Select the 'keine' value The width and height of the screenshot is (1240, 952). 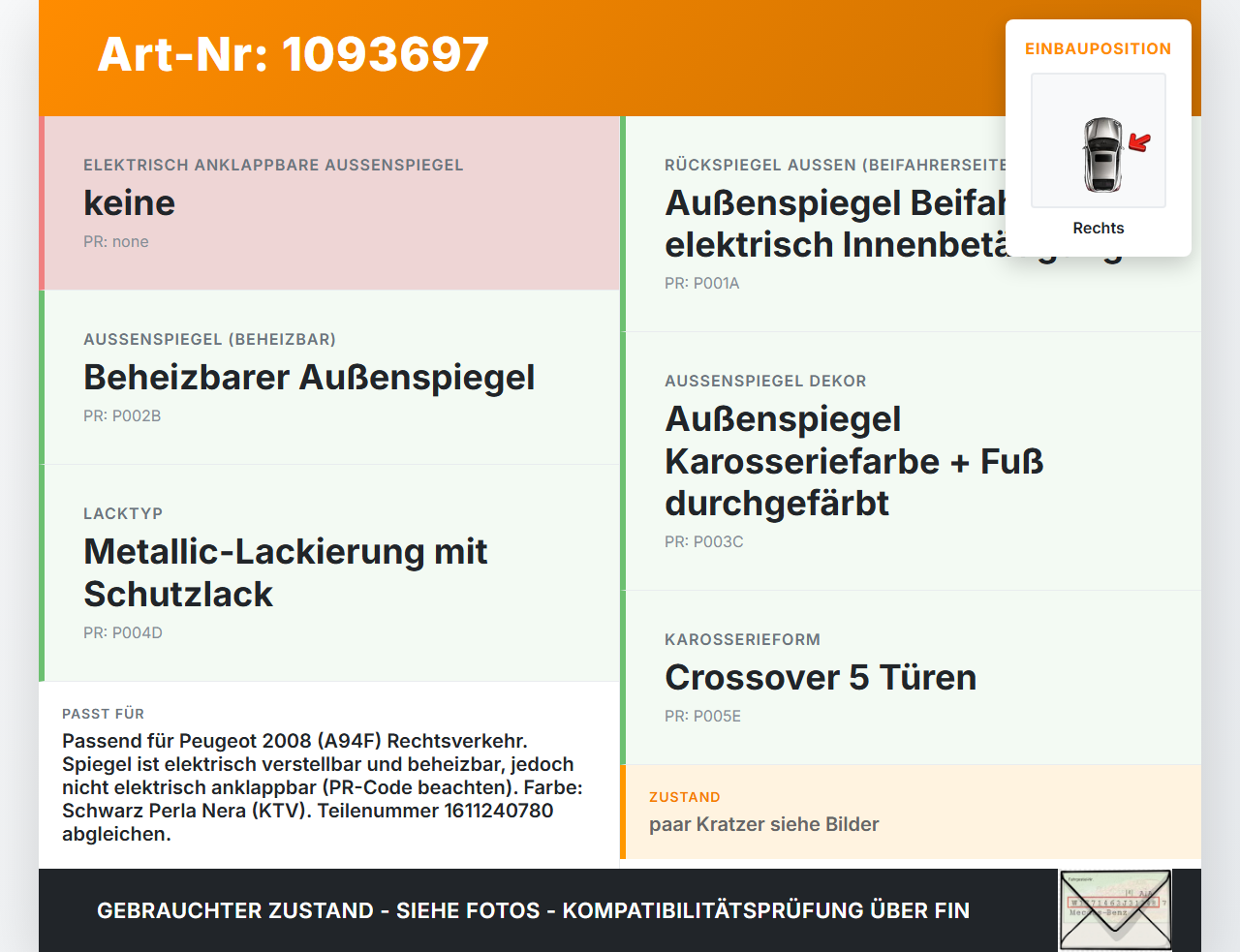130,202
